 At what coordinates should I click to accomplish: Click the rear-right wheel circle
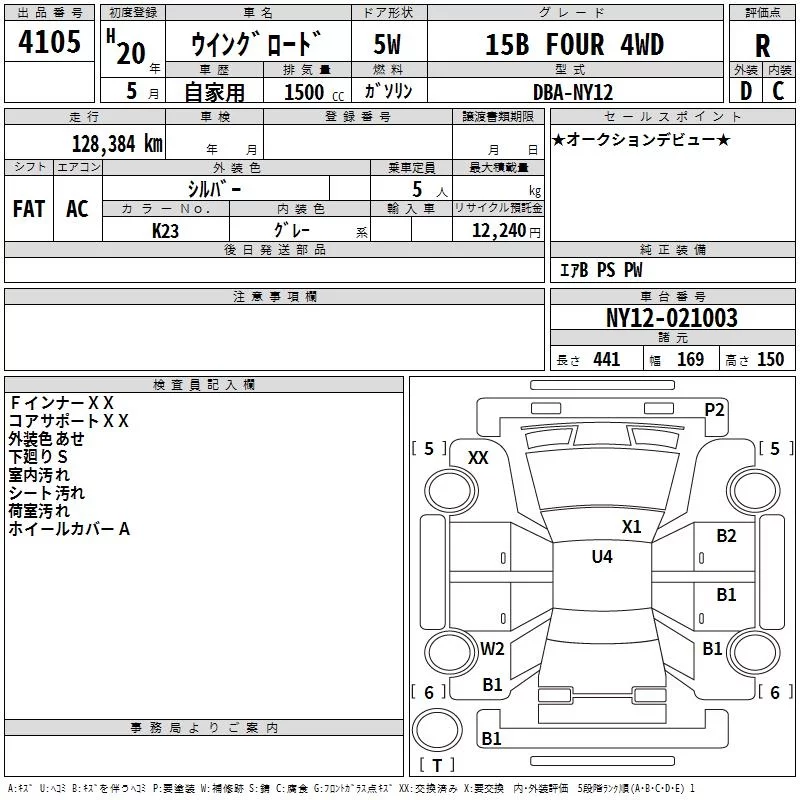[754, 652]
